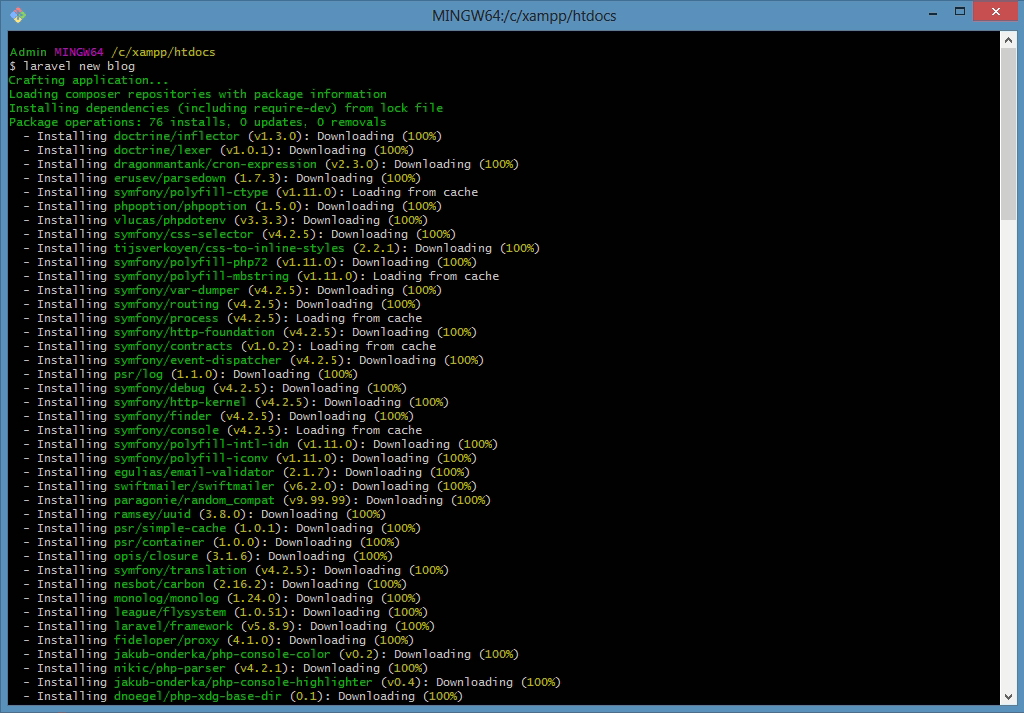1024x713 pixels.
Task: Click the 'Crafting application...' output line
Action: (89, 80)
